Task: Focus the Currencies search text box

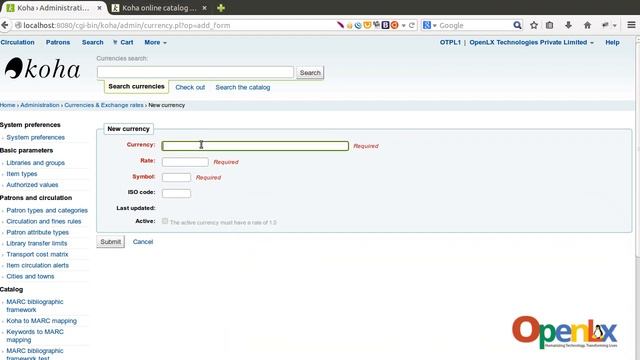Action: [x=195, y=73]
